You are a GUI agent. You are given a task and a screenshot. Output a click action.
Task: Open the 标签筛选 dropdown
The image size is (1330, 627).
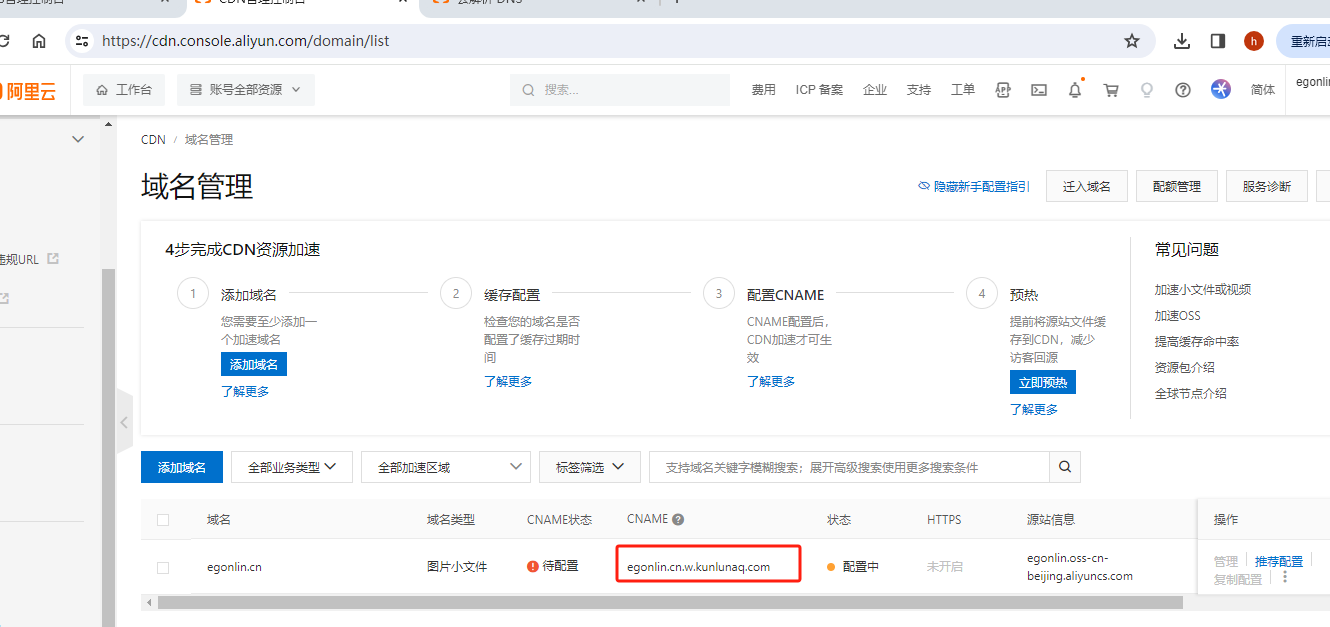pos(589,467)
